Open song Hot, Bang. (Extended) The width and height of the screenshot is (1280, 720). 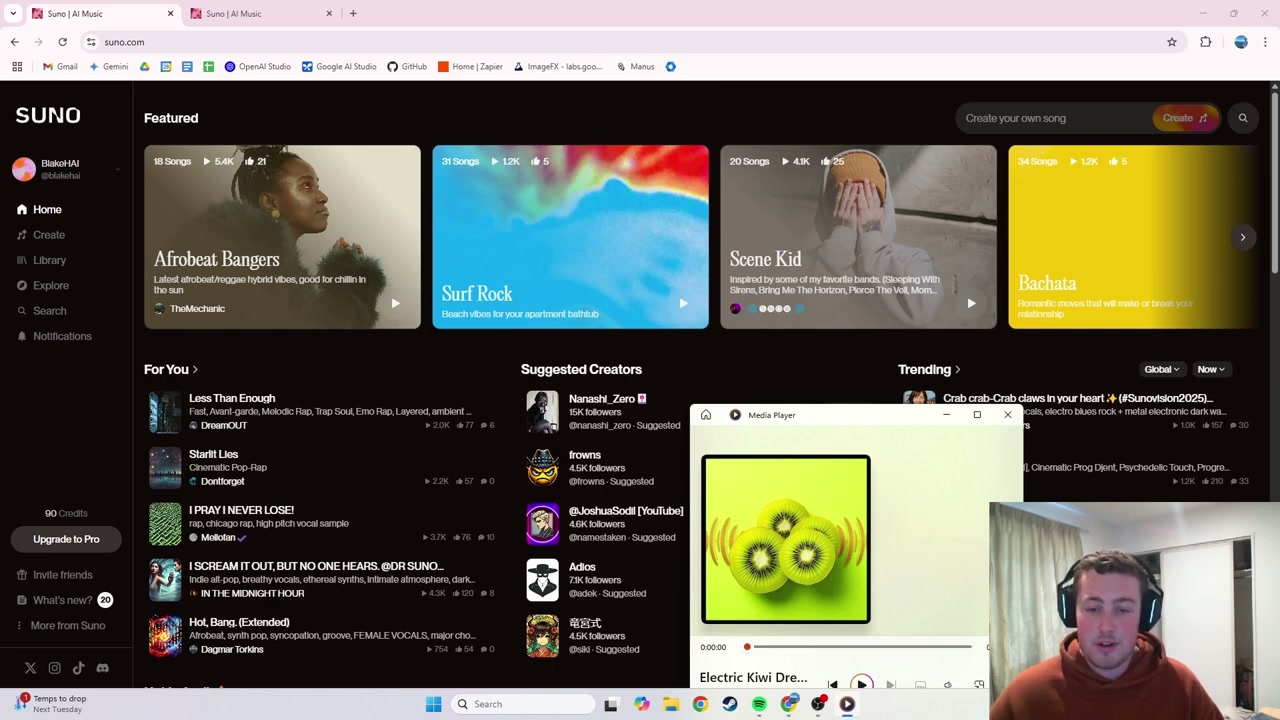click(239, 622)
